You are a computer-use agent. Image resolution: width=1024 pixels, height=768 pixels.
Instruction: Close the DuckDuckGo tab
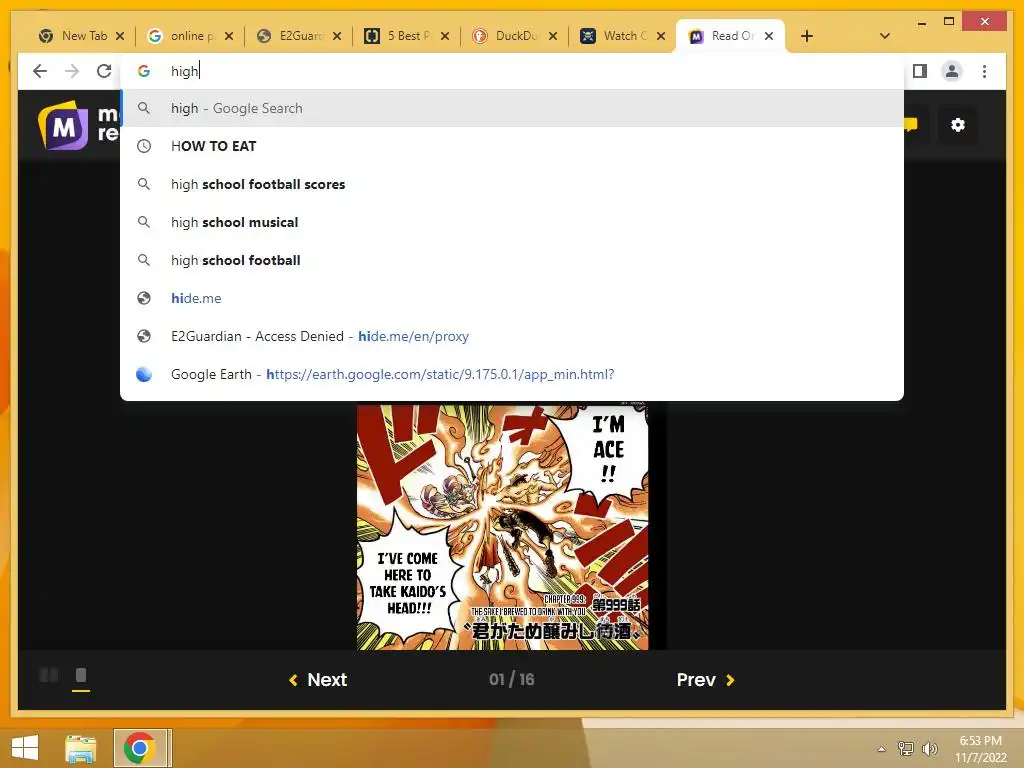click(x=552, y=36)
